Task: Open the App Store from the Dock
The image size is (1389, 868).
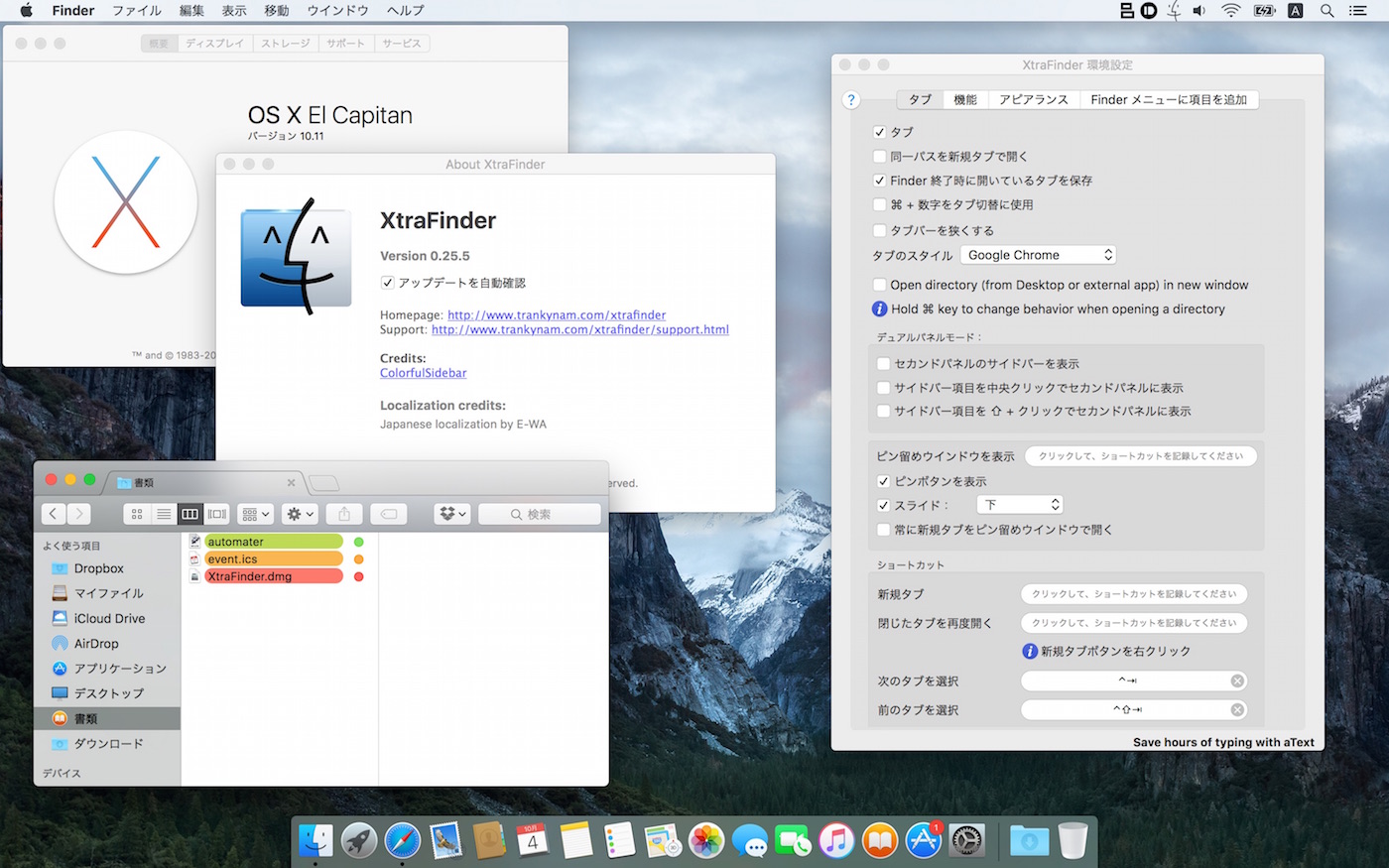Action: pos(924,841)
